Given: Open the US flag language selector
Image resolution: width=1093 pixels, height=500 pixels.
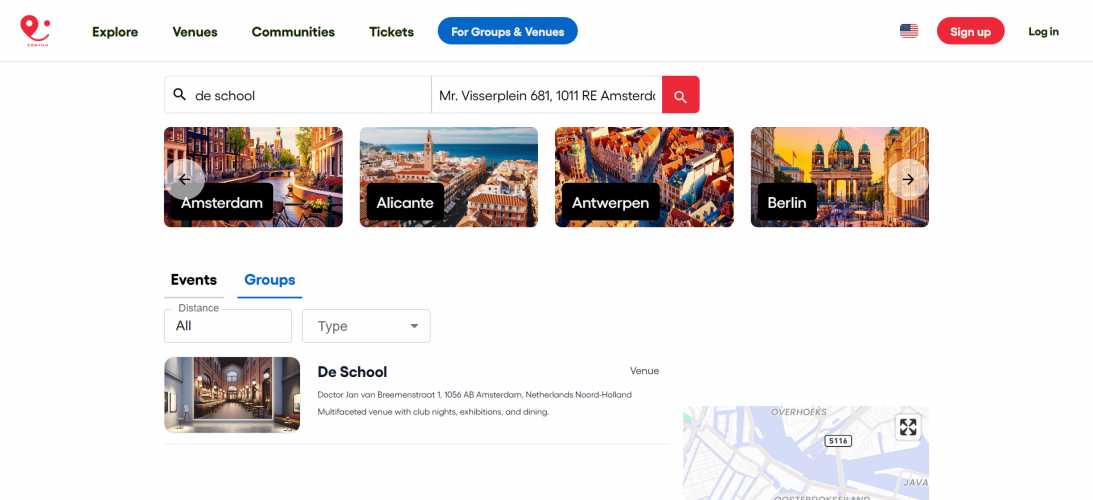Looking at the screenshot, I should point(909,31).
